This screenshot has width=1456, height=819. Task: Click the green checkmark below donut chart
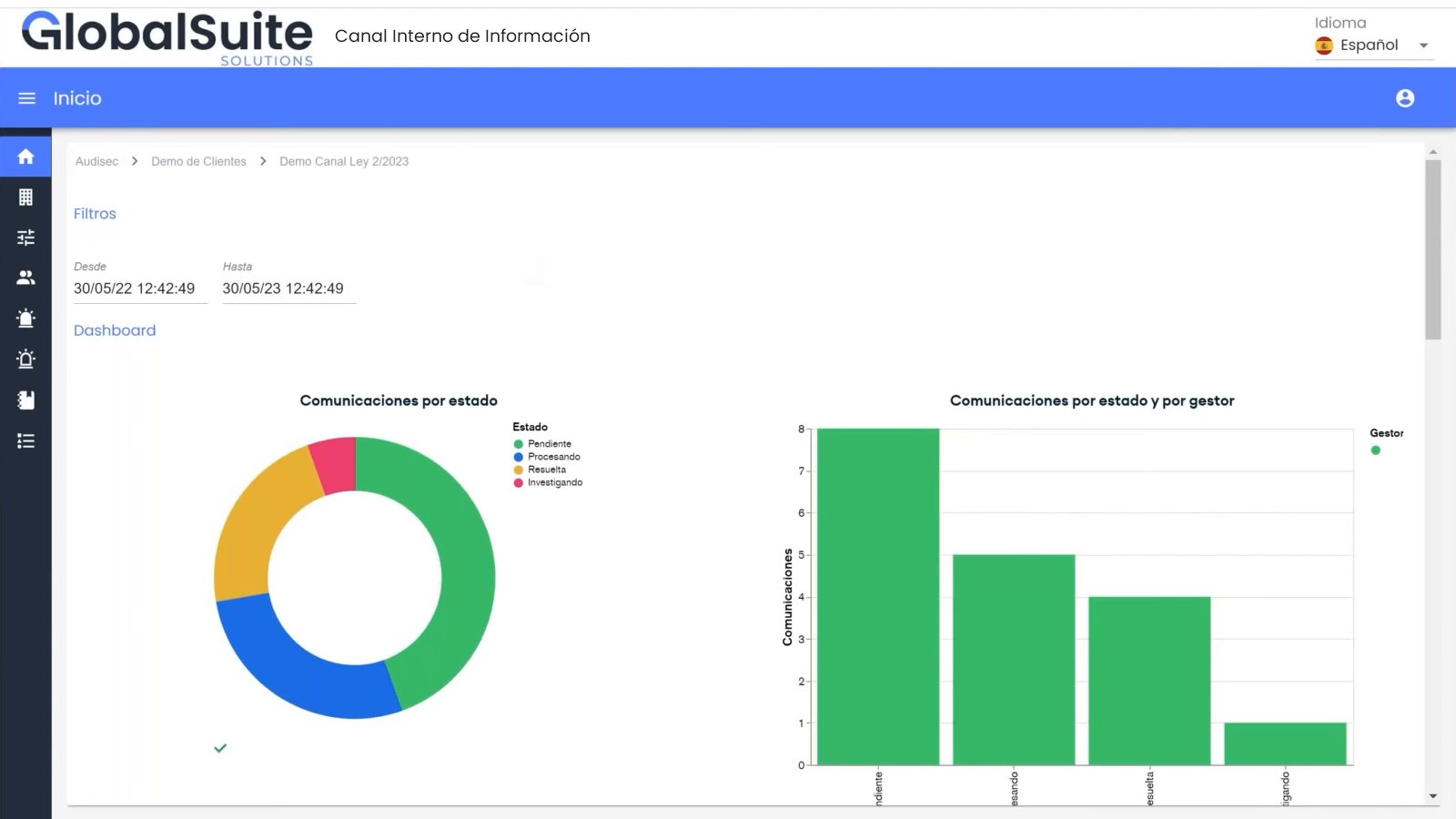220,748
